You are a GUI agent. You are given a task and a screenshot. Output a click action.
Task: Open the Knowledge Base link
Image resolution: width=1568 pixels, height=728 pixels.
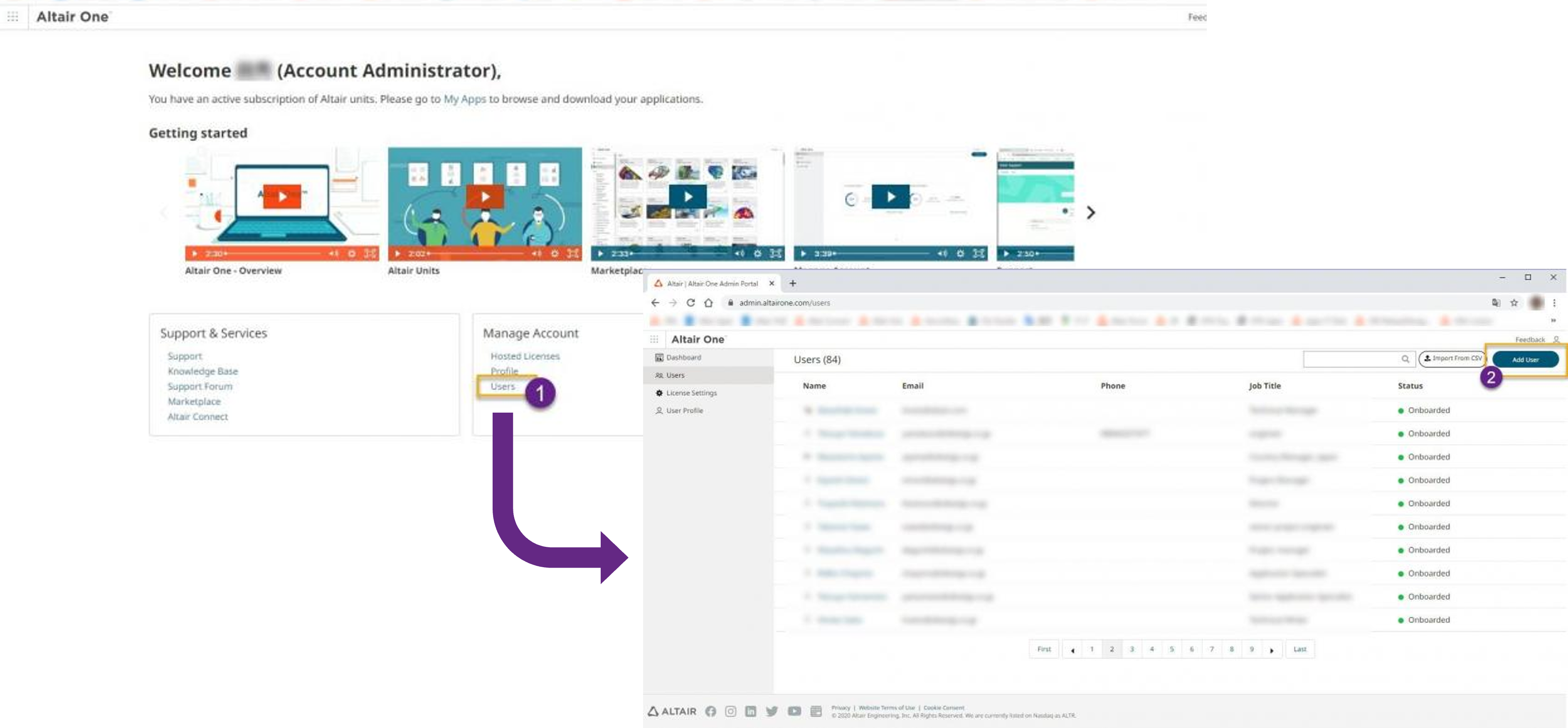[x=203, y=371]
